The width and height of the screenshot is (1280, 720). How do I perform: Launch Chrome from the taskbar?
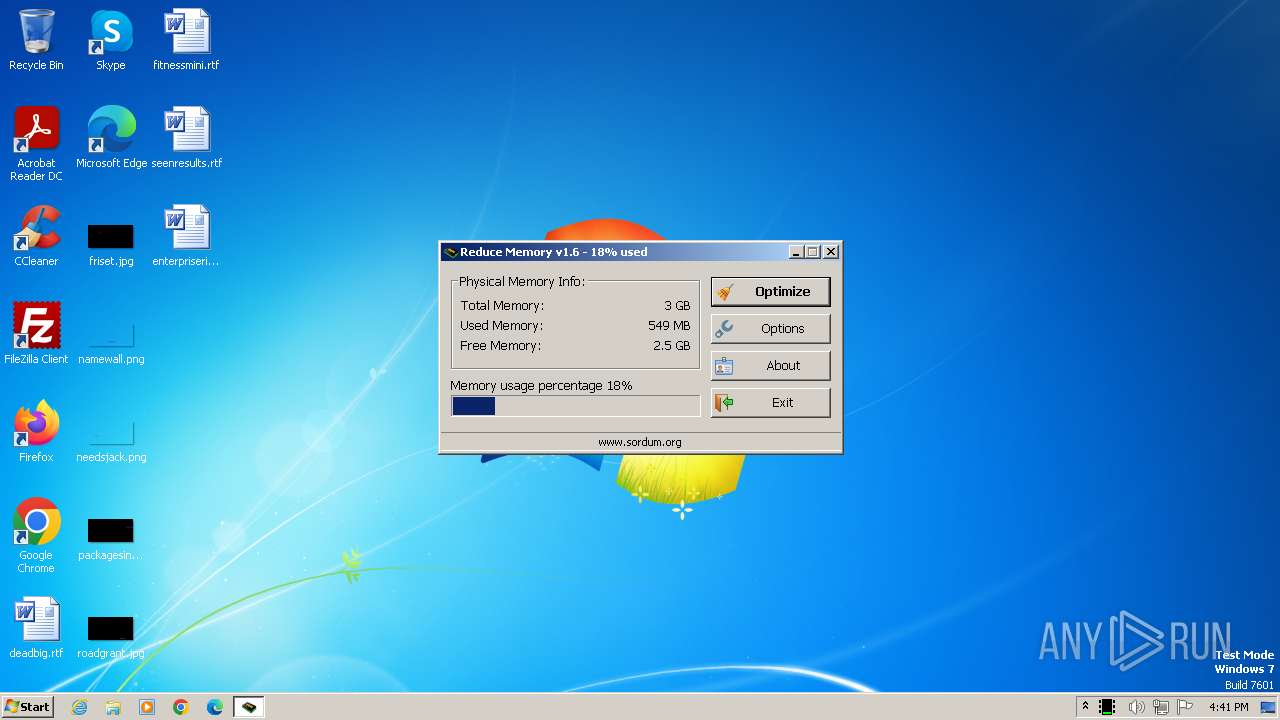(181, 707)
